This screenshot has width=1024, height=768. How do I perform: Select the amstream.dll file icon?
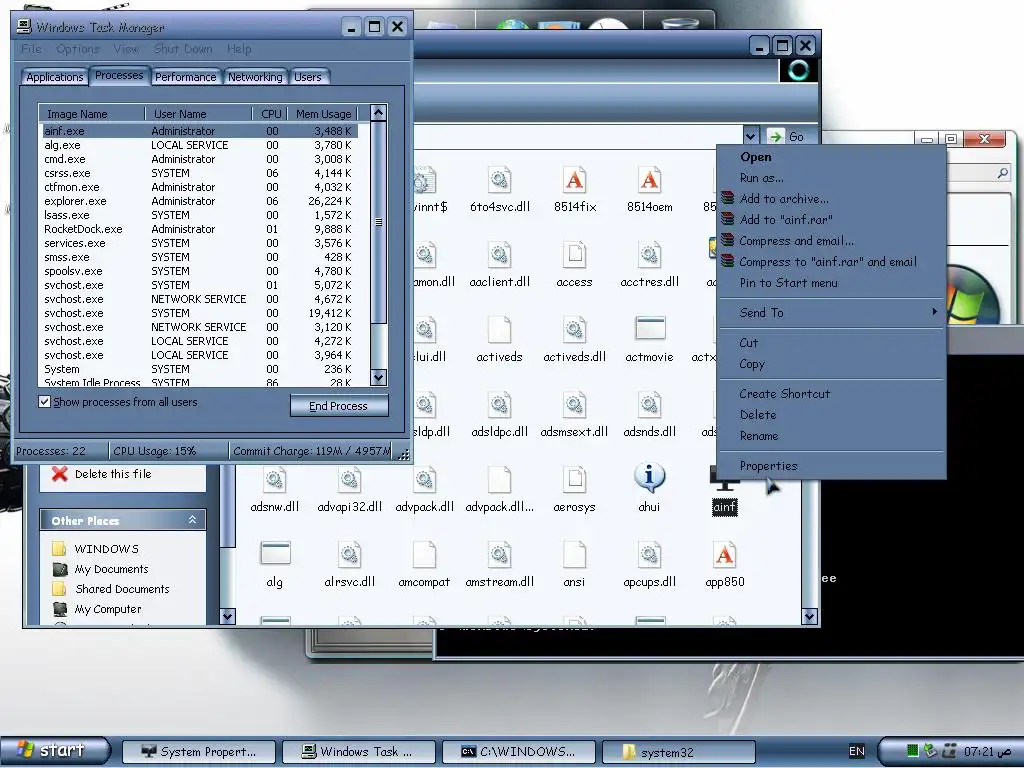pyautogui.click(x=500, y=556)
